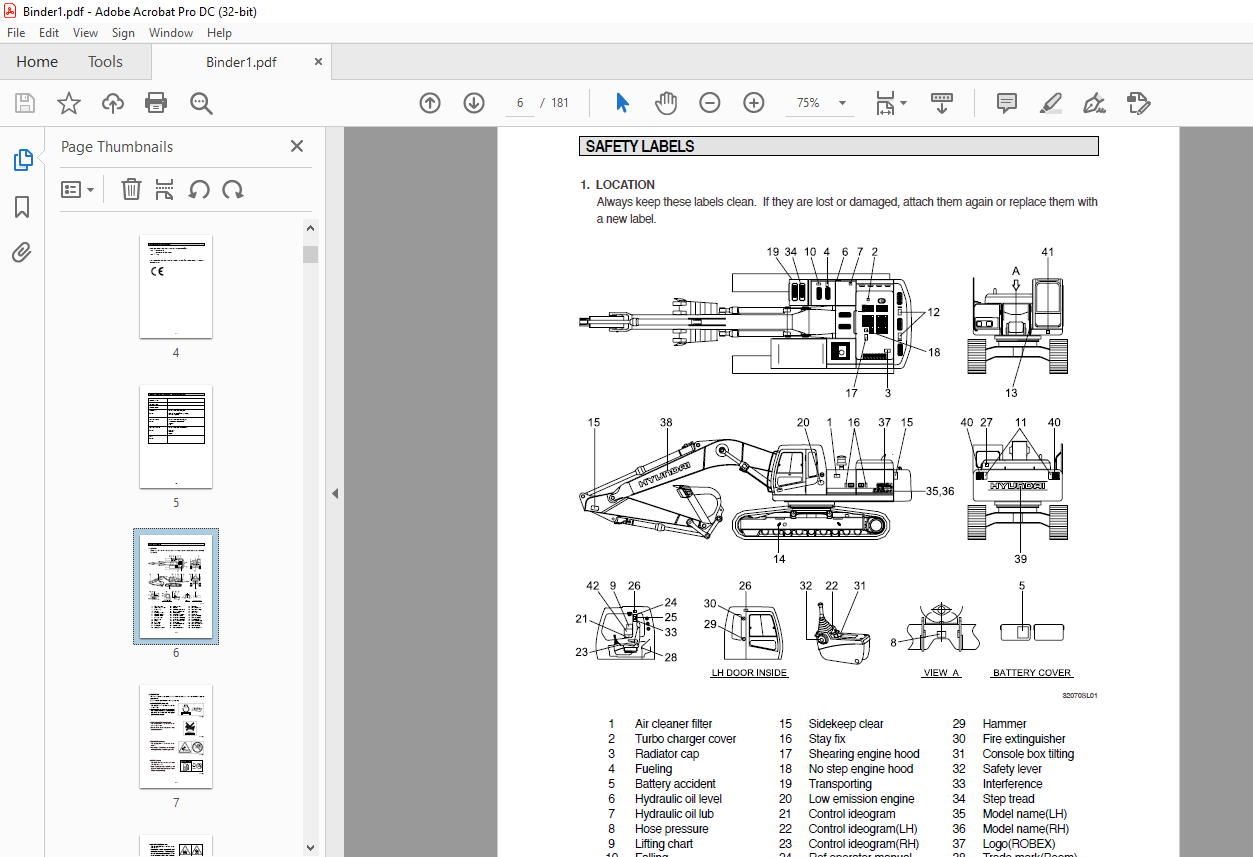
Task: Edit the current page number field
Action: click(520, 103)
